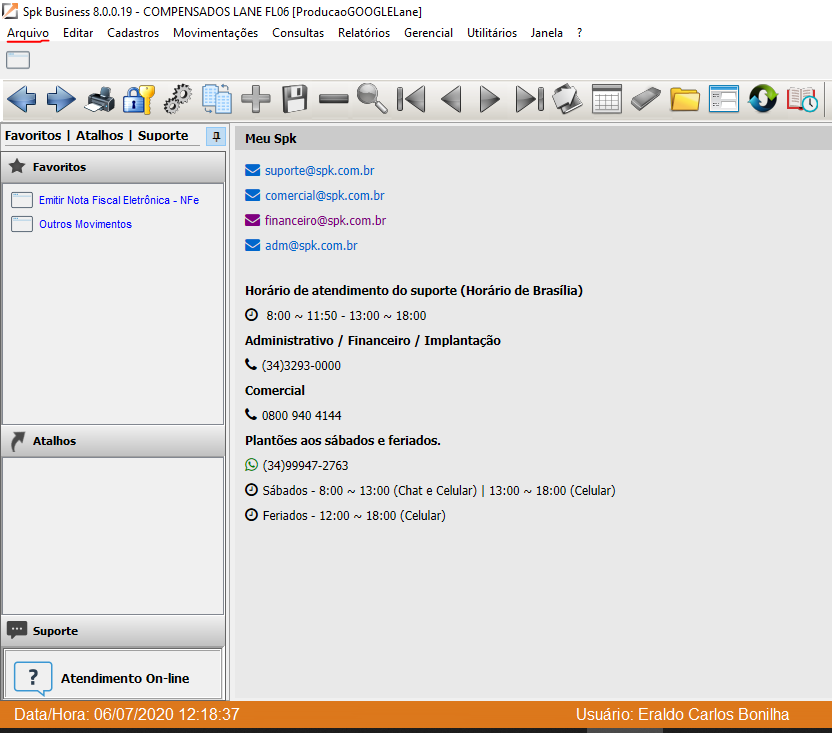
Task: Expand the Suporte section header
Action: click(x=113, y=631)
